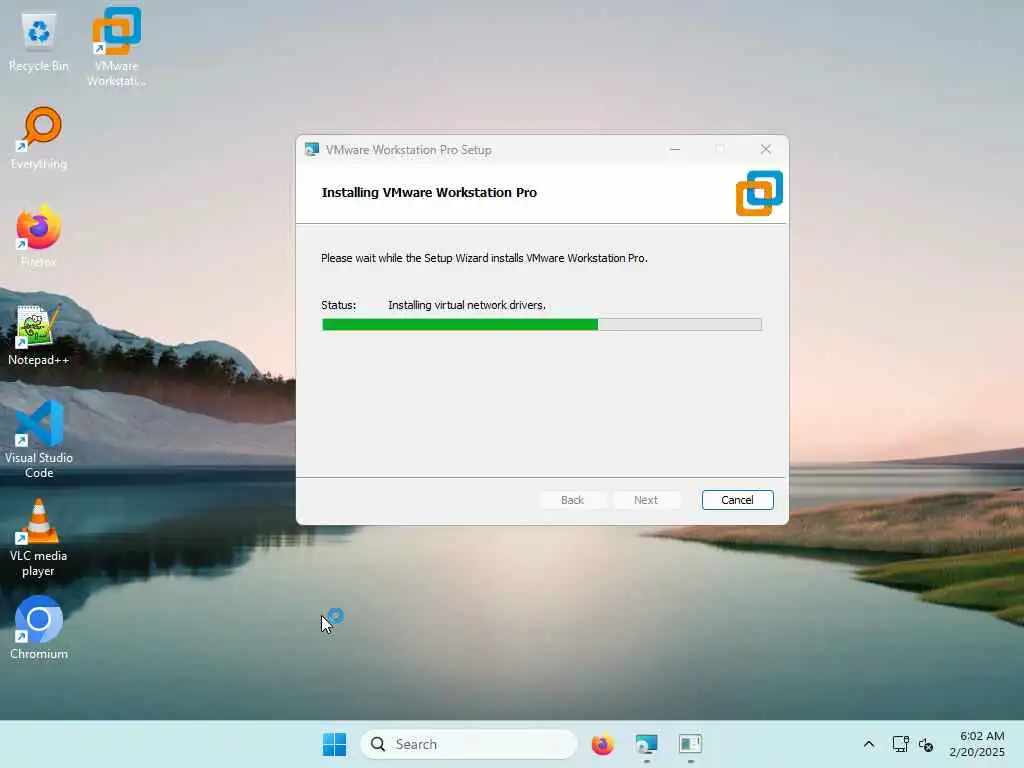Click the VMware logo in the setup header
This screenshot has width=1024, height=768.
pyautogui.click(x=759, y=193)
